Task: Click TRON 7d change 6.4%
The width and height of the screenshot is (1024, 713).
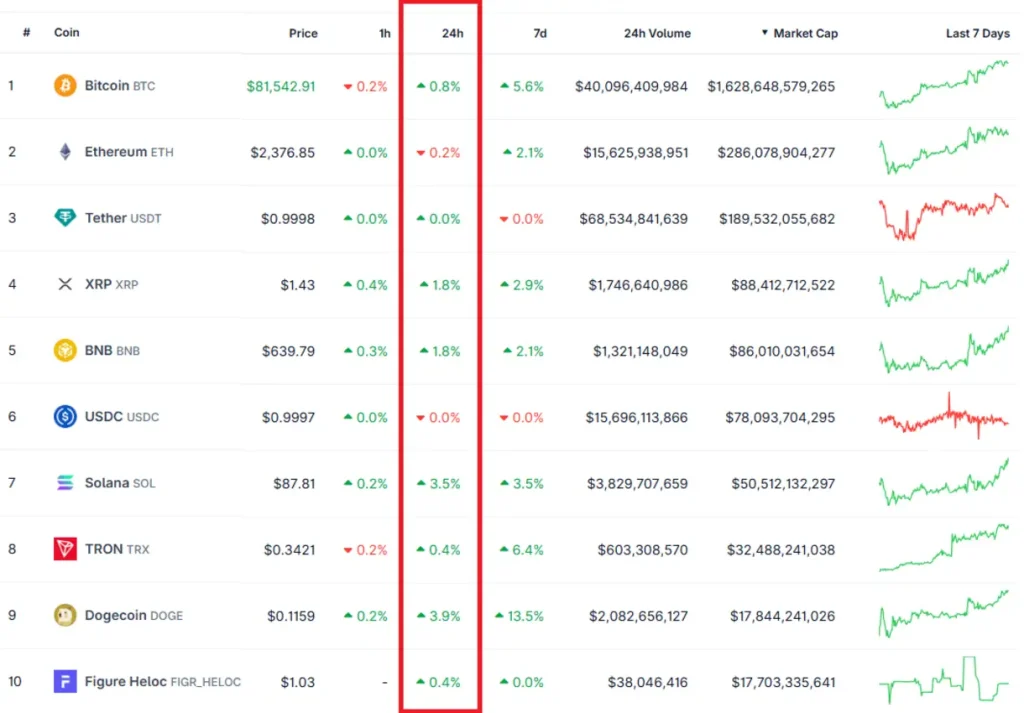Action: click(x=522, y=550)
